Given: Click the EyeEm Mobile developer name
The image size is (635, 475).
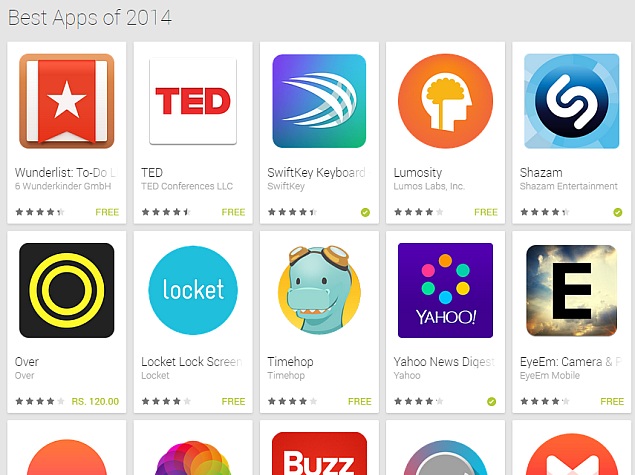Looking at the screenshot, I should (550, 375).
